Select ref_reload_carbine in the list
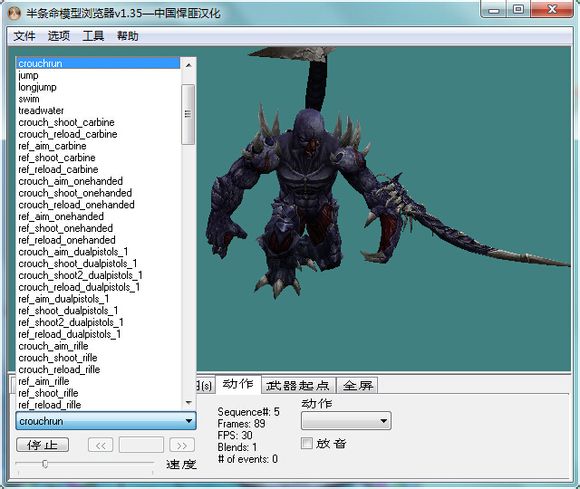Image resolution: width=580 pixels, height=489 pixels. coord(98,170)
